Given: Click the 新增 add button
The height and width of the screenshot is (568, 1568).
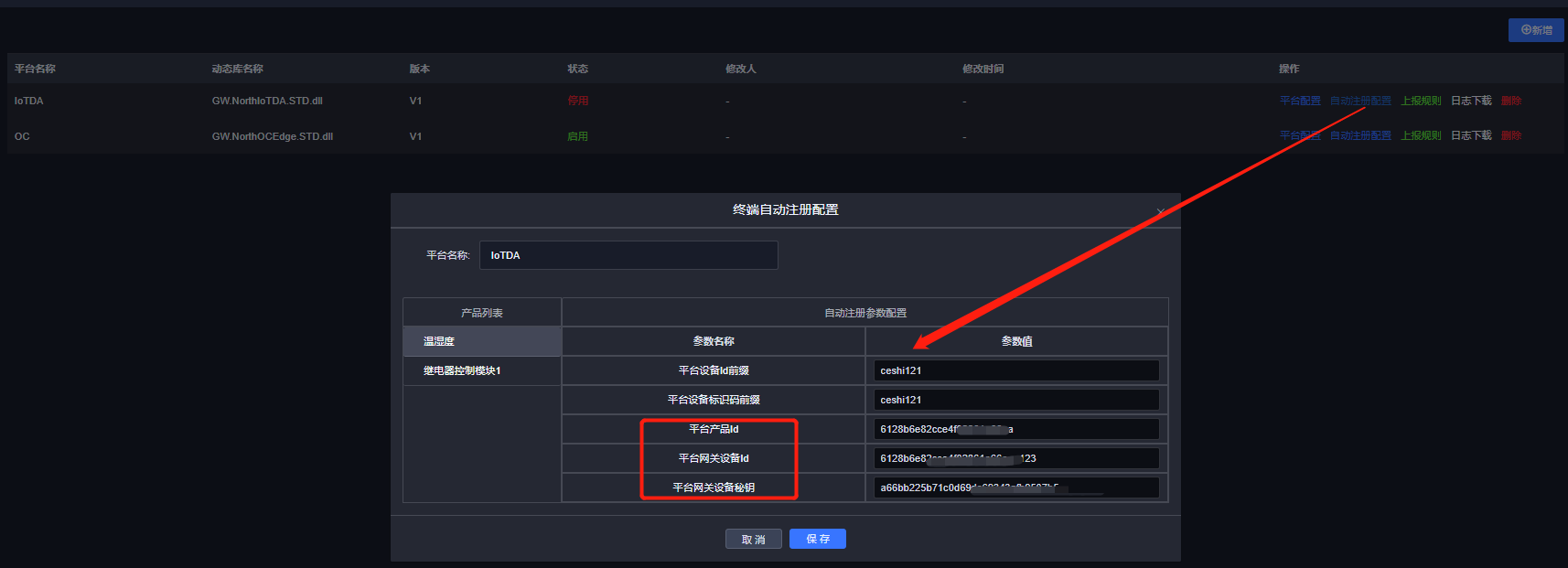Looking at the screenshot, I should tap(1536, 30).
